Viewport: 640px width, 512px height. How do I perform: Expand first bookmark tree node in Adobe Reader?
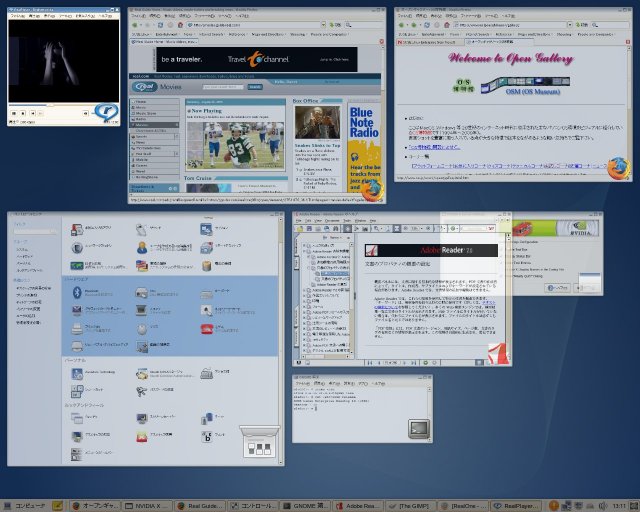coord(304,245)
